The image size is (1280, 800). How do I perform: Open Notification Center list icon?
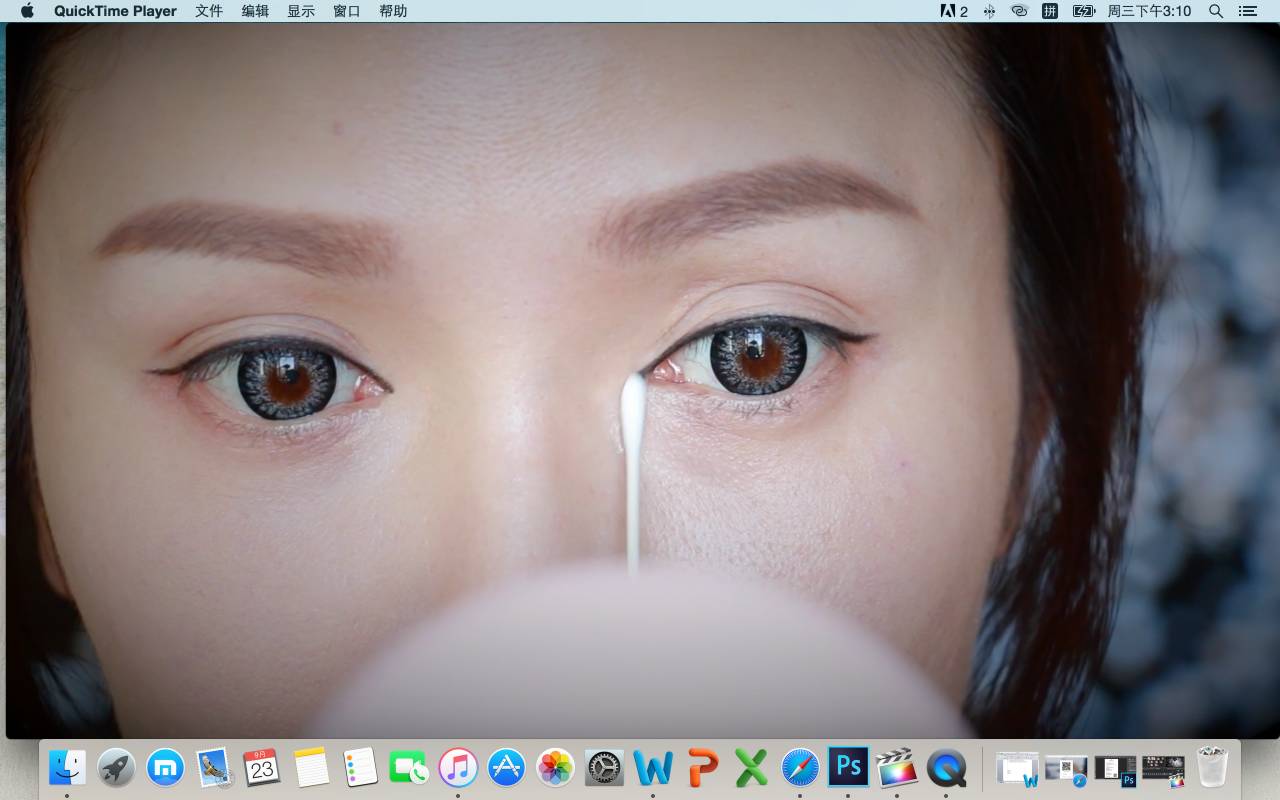point(1247,11)
